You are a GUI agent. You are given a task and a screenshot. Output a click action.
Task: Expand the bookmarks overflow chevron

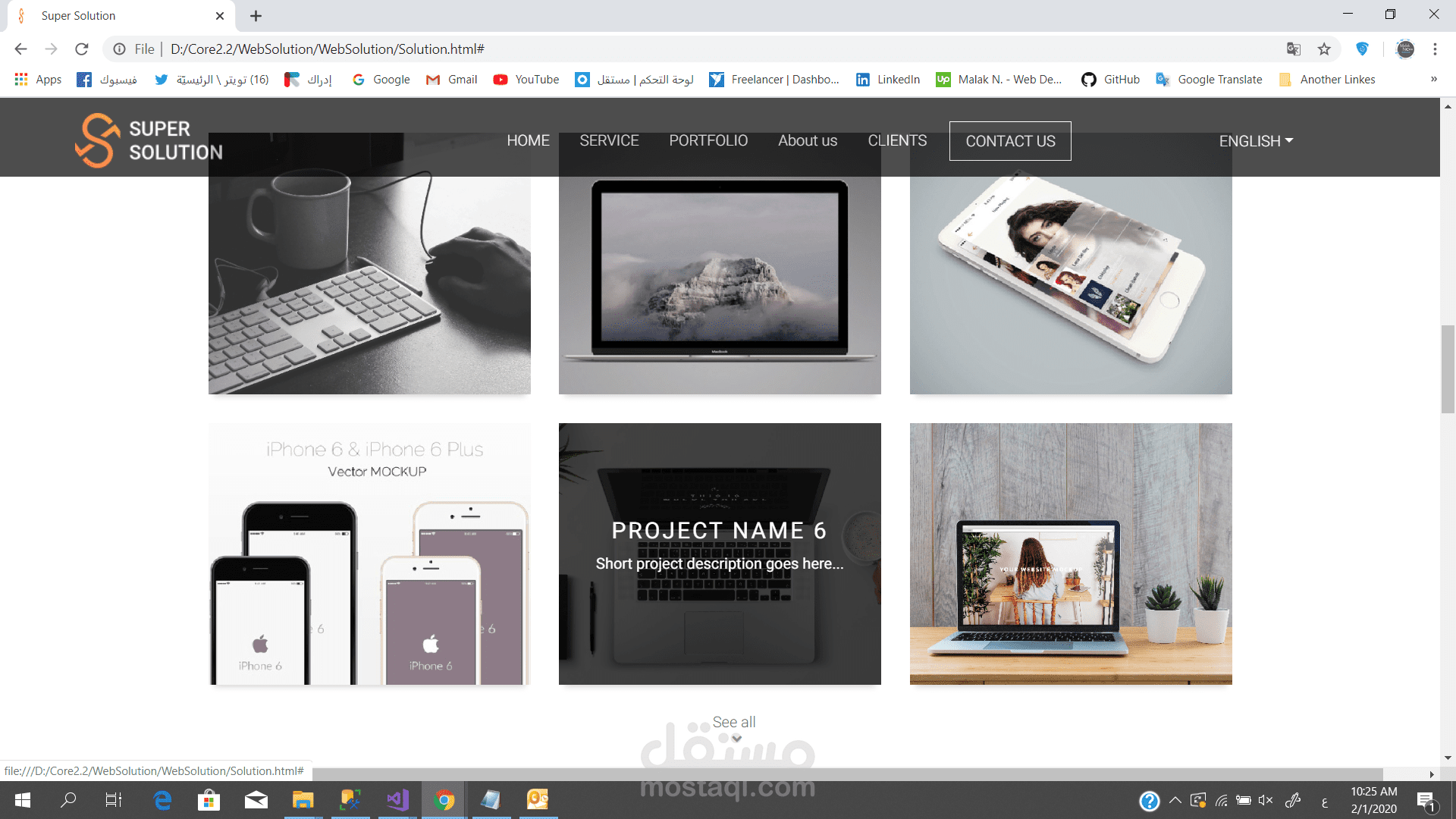click(x=1433, y=80)
